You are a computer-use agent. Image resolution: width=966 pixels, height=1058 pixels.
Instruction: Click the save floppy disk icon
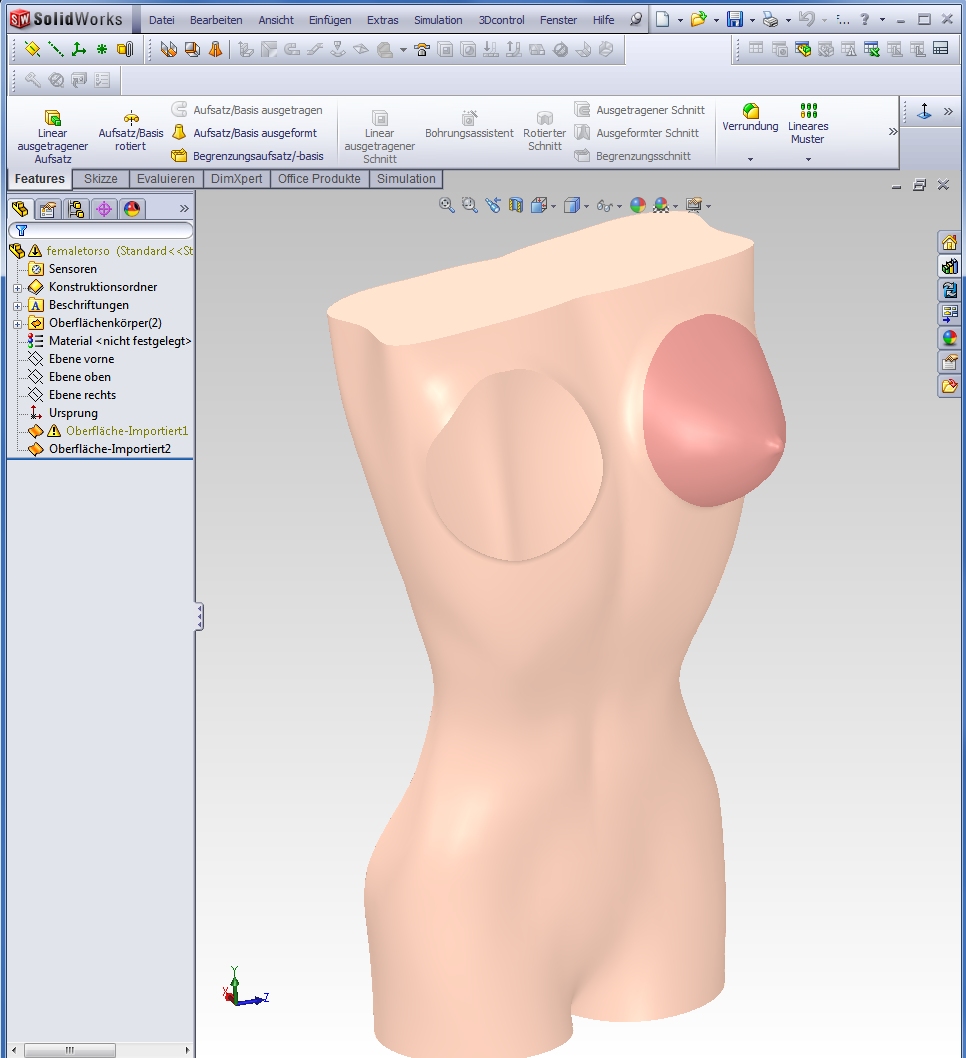735,20
